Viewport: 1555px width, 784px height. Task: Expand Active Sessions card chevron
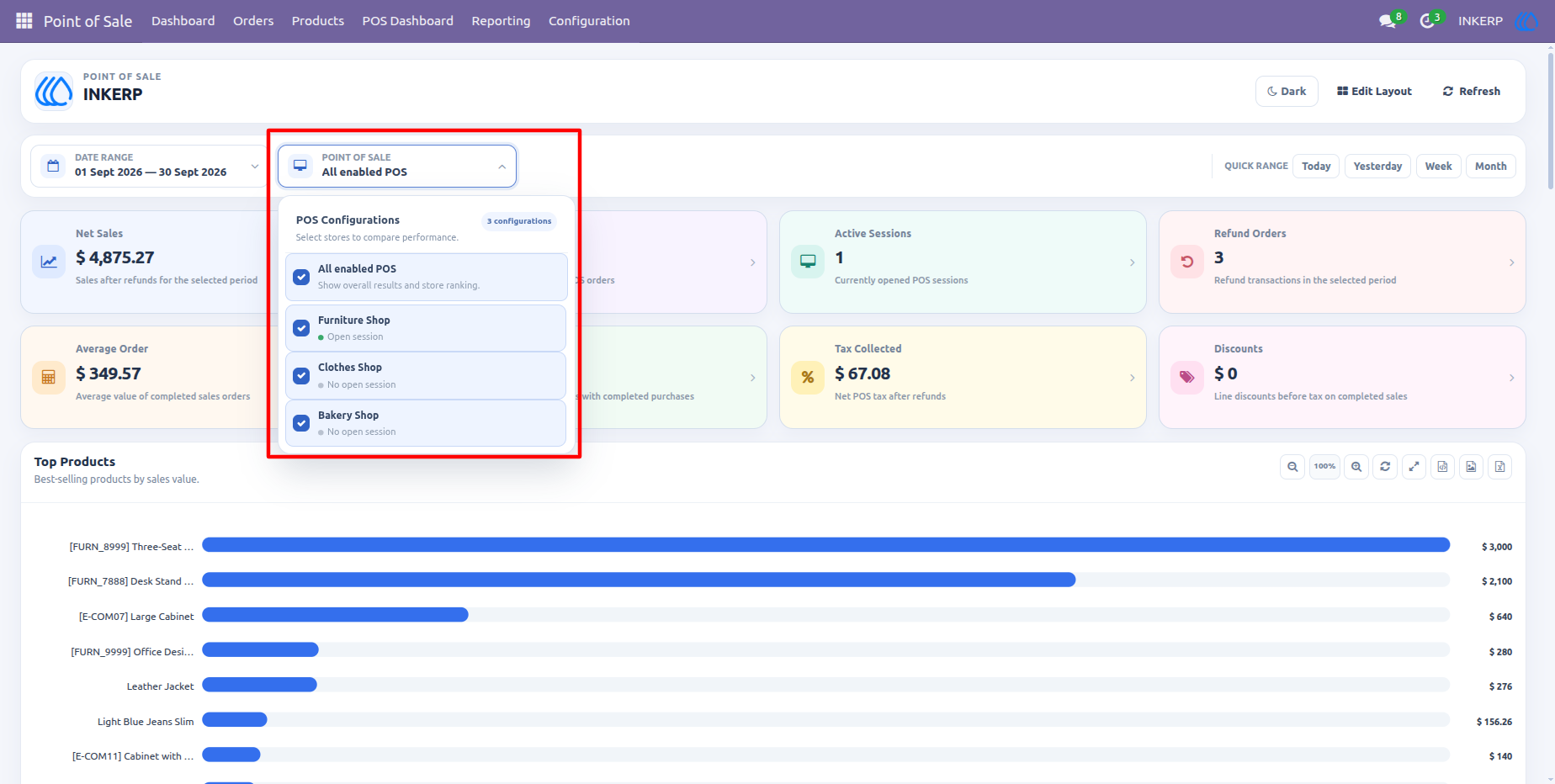pyautogui.click(x=1133, y=262)
